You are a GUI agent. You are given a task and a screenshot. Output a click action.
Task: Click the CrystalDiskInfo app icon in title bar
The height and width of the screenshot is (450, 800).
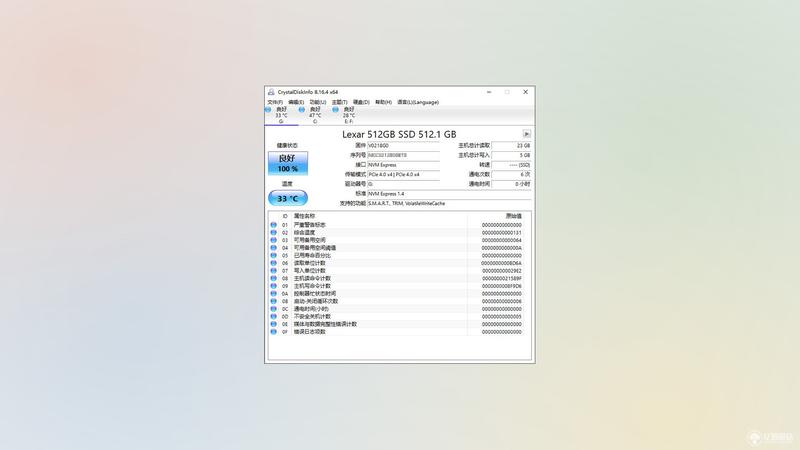tap(271, 92)
